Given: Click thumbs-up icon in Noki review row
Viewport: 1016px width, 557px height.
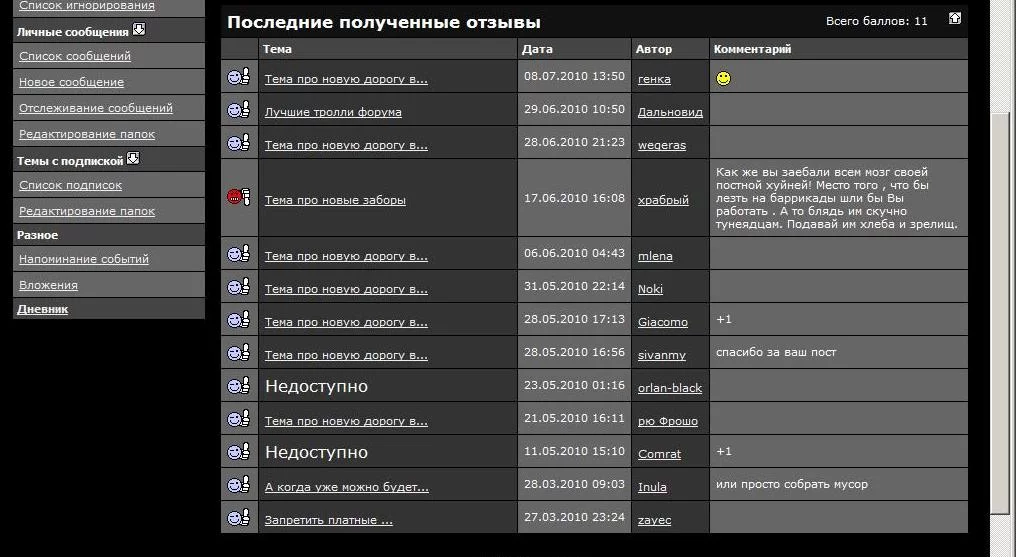Looking at the screenshot, I should tap(239, 287).
